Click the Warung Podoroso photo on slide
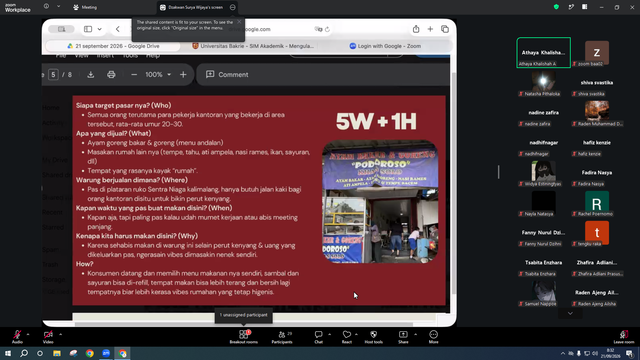This screenshot has width=640, height=360. coord(380,202)
